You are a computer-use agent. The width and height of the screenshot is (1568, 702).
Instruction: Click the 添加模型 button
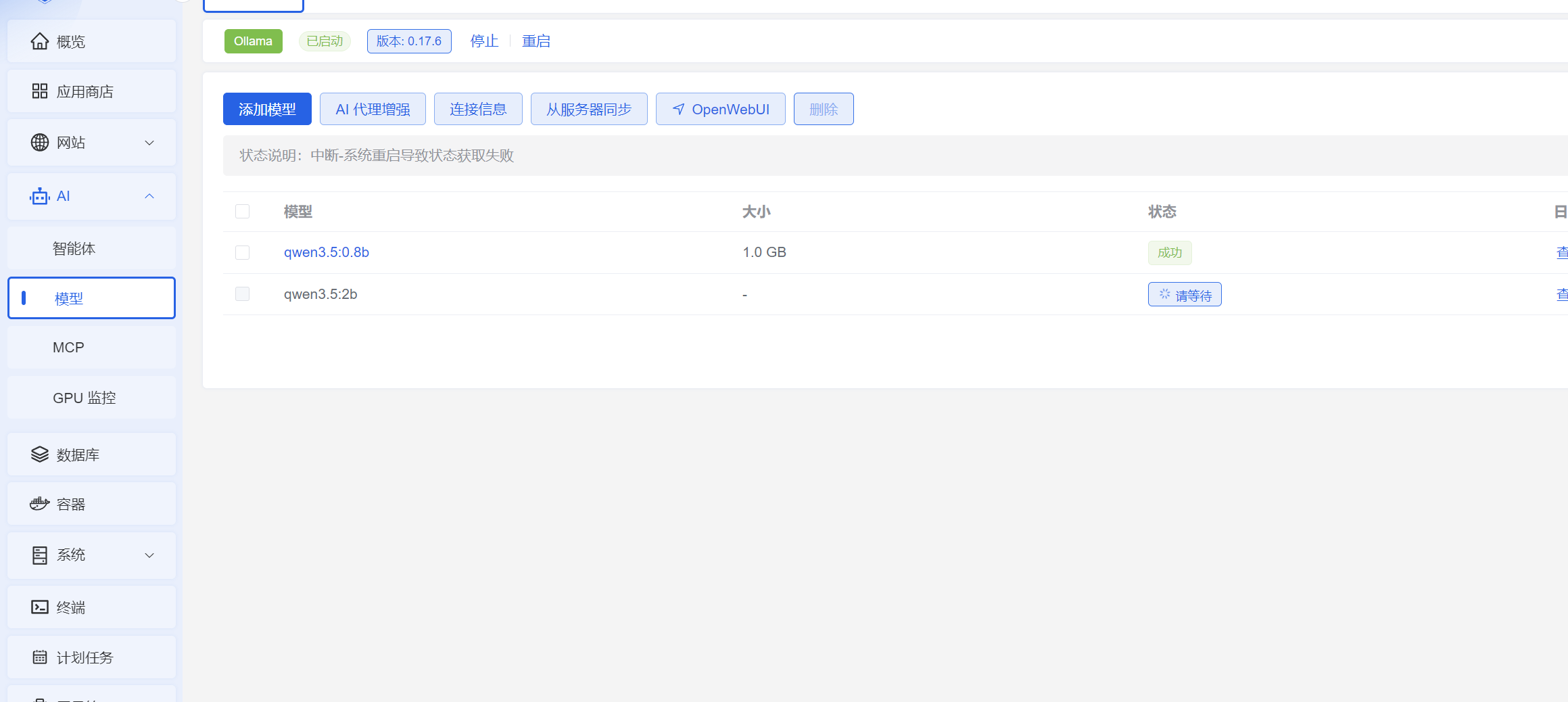point(267,109)
